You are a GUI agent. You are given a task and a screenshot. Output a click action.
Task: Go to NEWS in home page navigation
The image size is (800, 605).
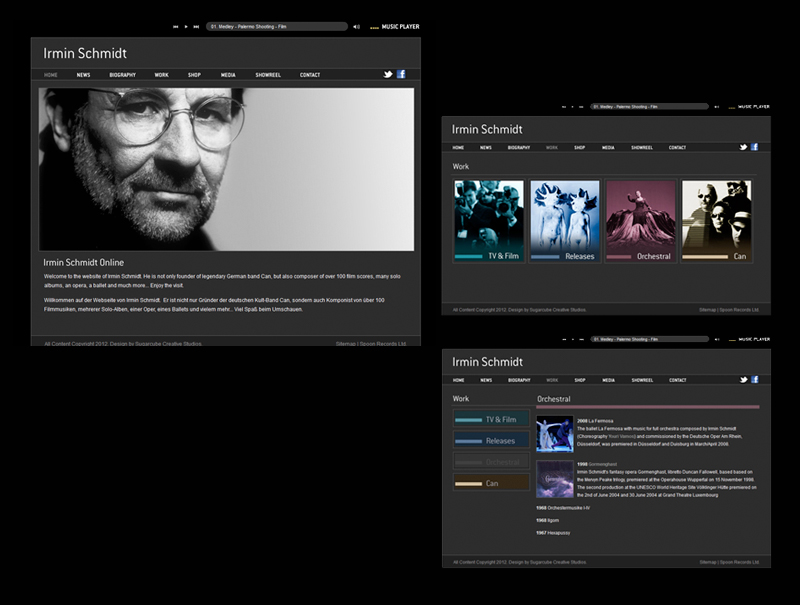point(83,75)
